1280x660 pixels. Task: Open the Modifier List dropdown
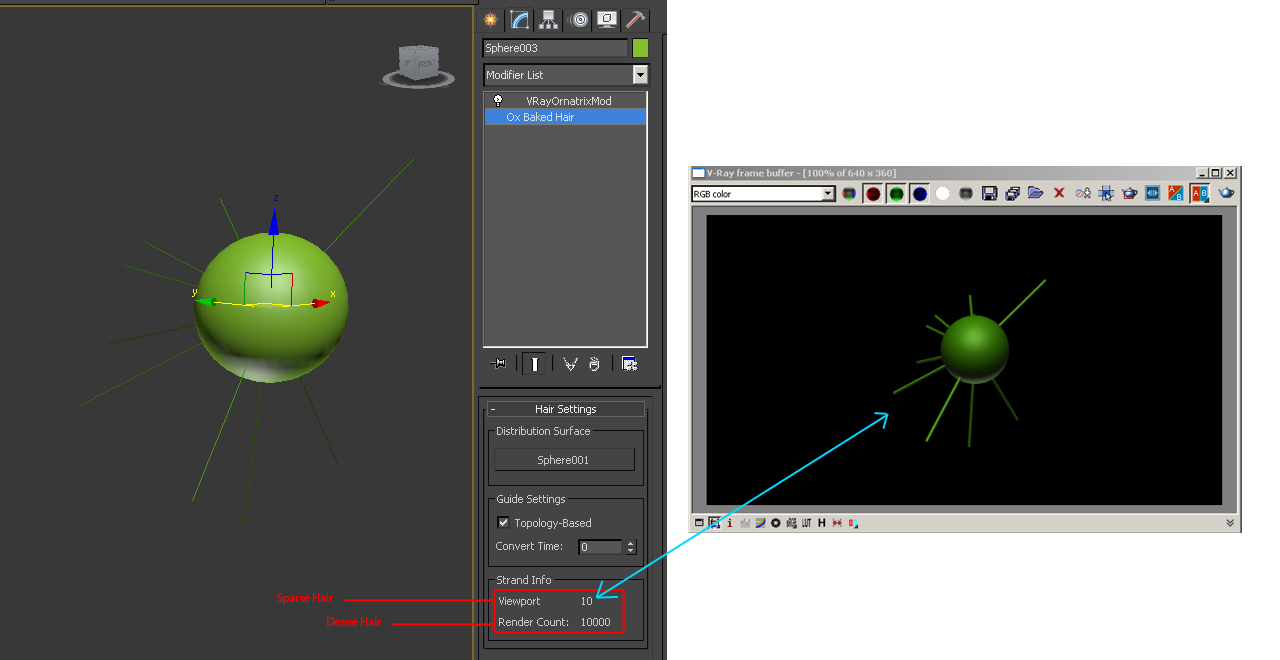(640, 75)
